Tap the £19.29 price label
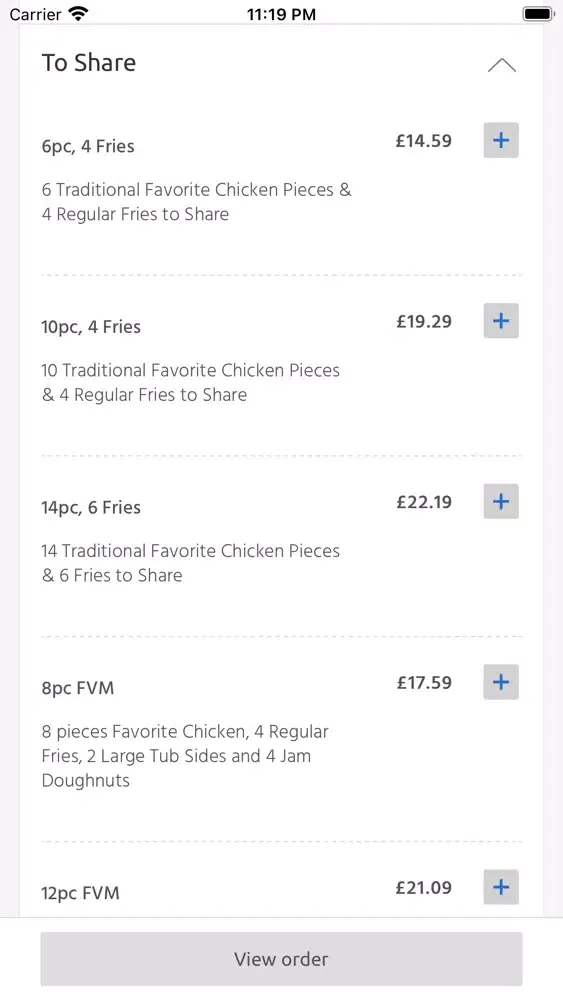563x1000 pixels. tap(423, 321)
